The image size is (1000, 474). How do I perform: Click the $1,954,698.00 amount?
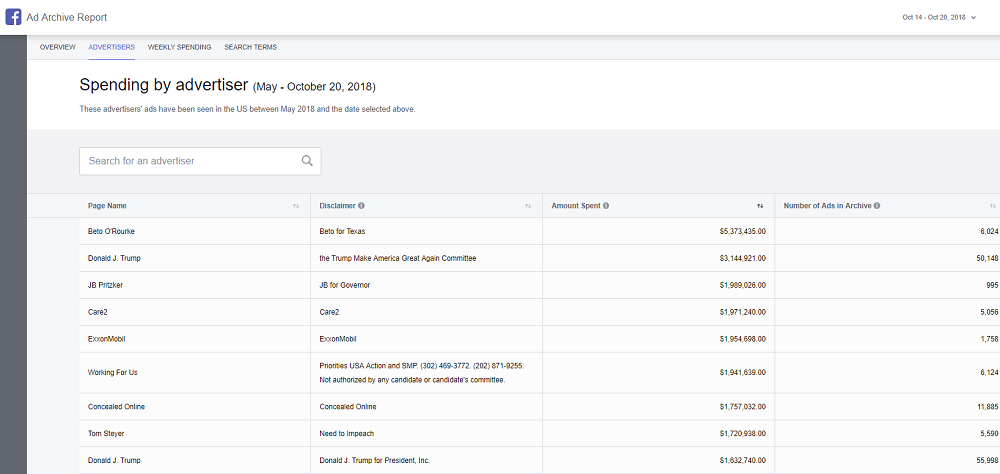tap(742, 339)
